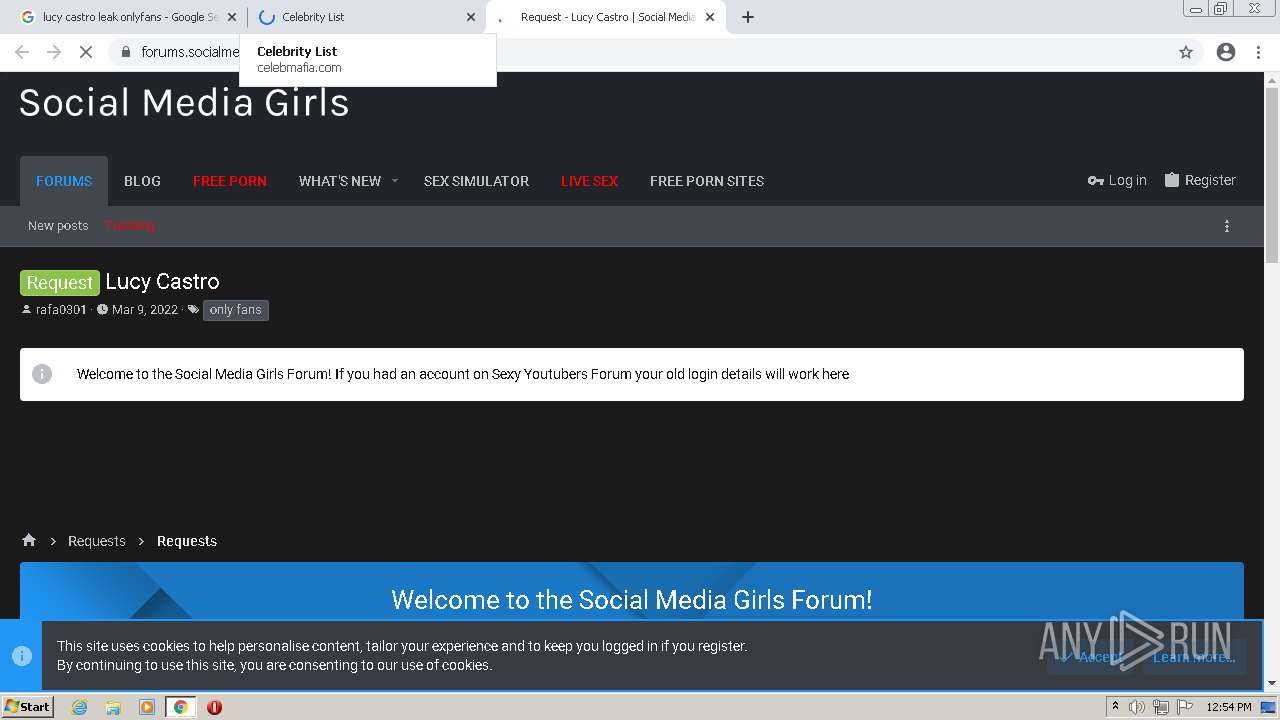Bookmark this page with the star icon
The image size is (1280, 720).
click(x=1186, y=52)
